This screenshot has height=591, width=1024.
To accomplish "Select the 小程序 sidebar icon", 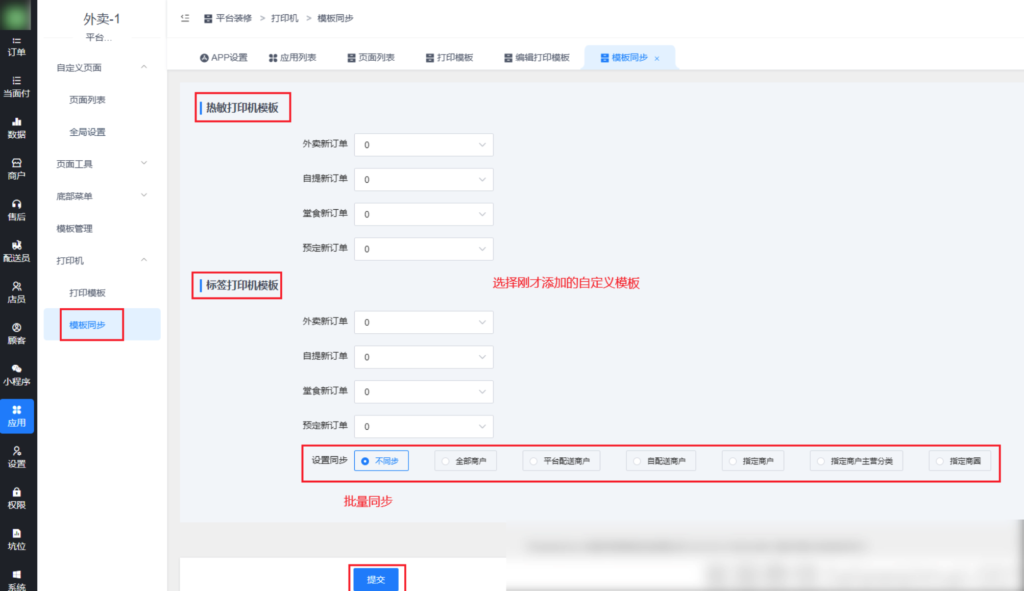I will (17, 374).
